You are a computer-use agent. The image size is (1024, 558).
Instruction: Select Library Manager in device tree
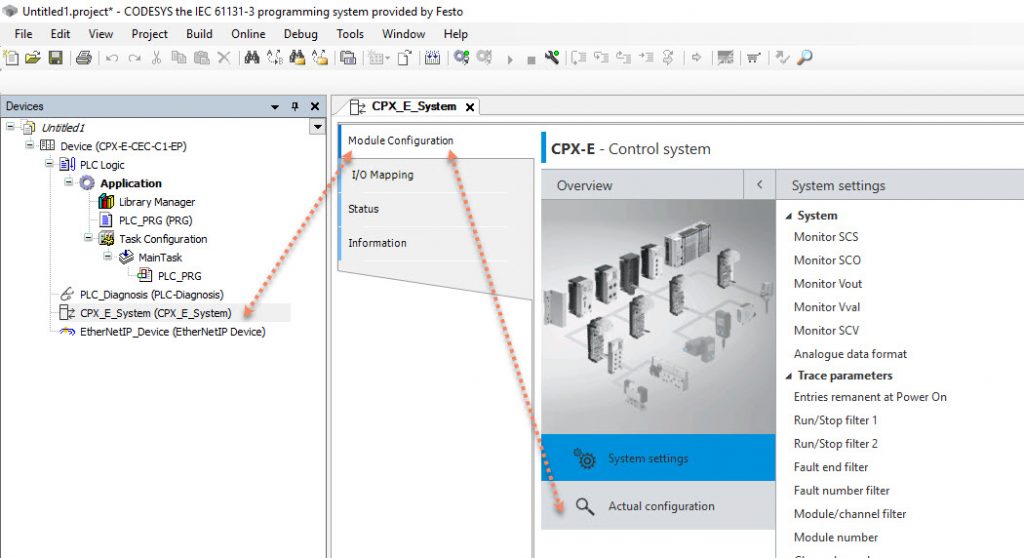coord(157,202)
